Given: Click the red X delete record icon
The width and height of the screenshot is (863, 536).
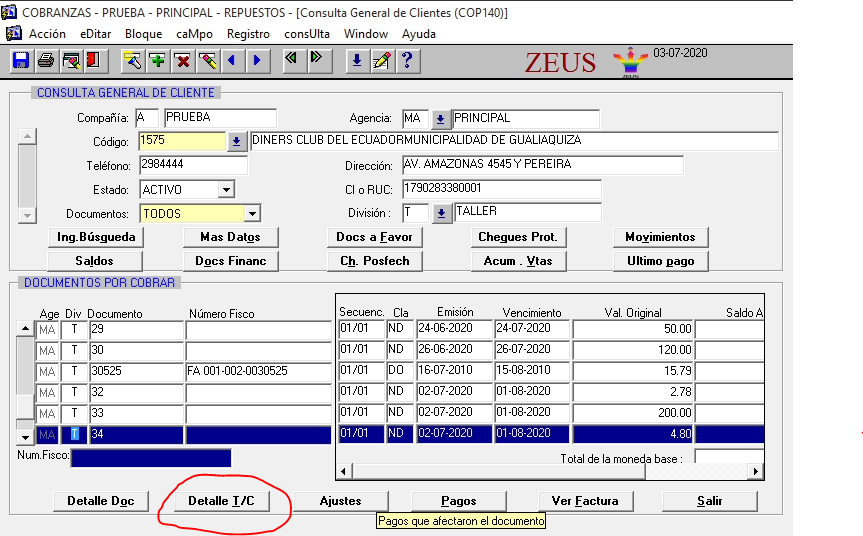Looking at the screenshot, I should click(x=183, y=61).
